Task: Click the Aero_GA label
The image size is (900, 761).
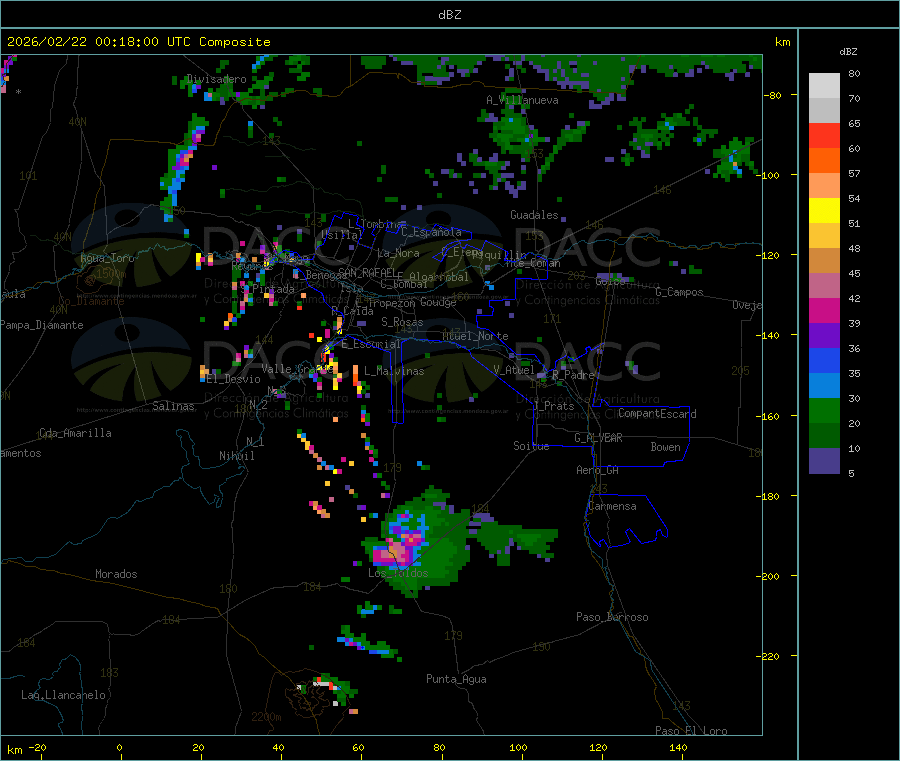Action: click(598, 470)
